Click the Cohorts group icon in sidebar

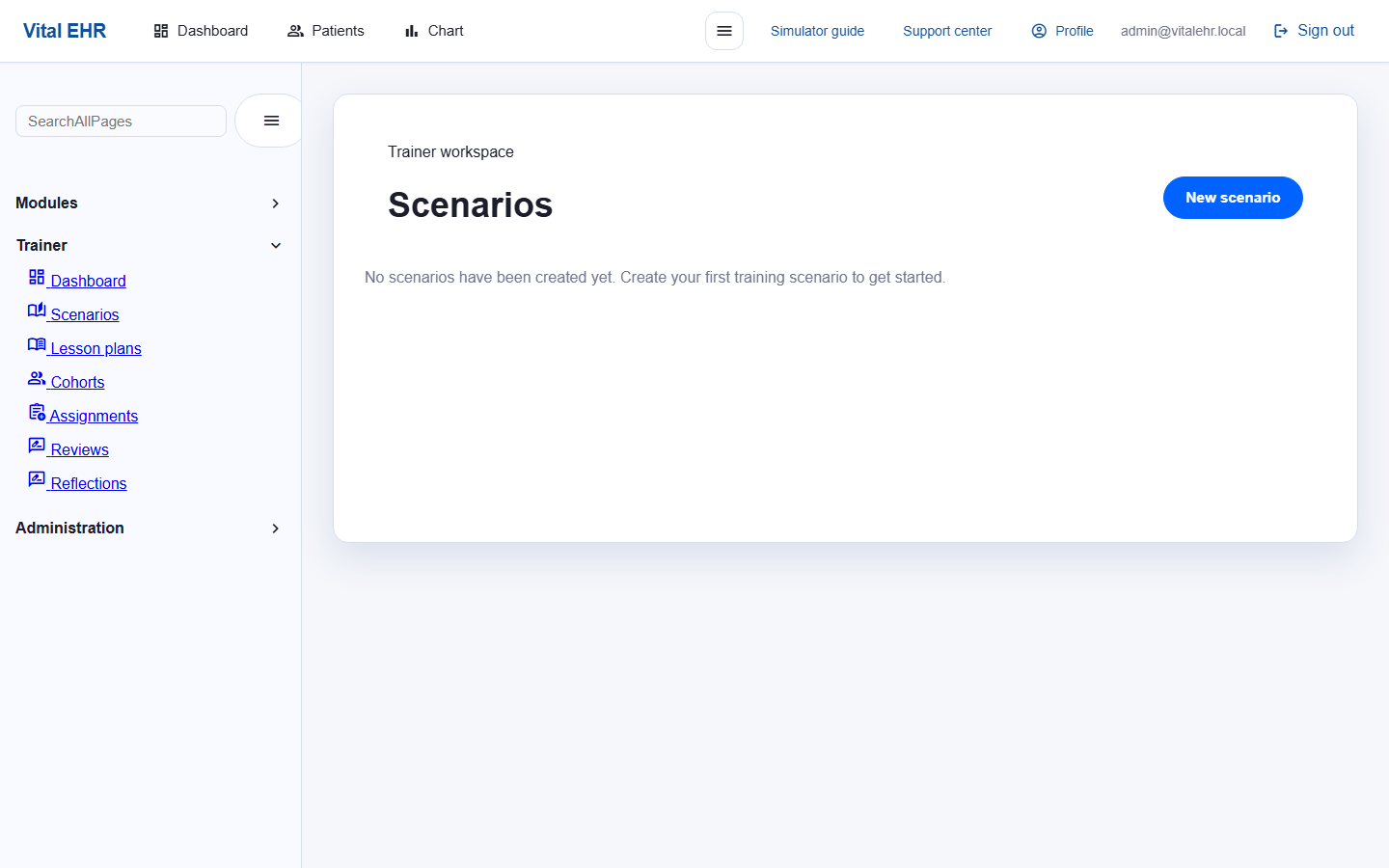[35, 380]
